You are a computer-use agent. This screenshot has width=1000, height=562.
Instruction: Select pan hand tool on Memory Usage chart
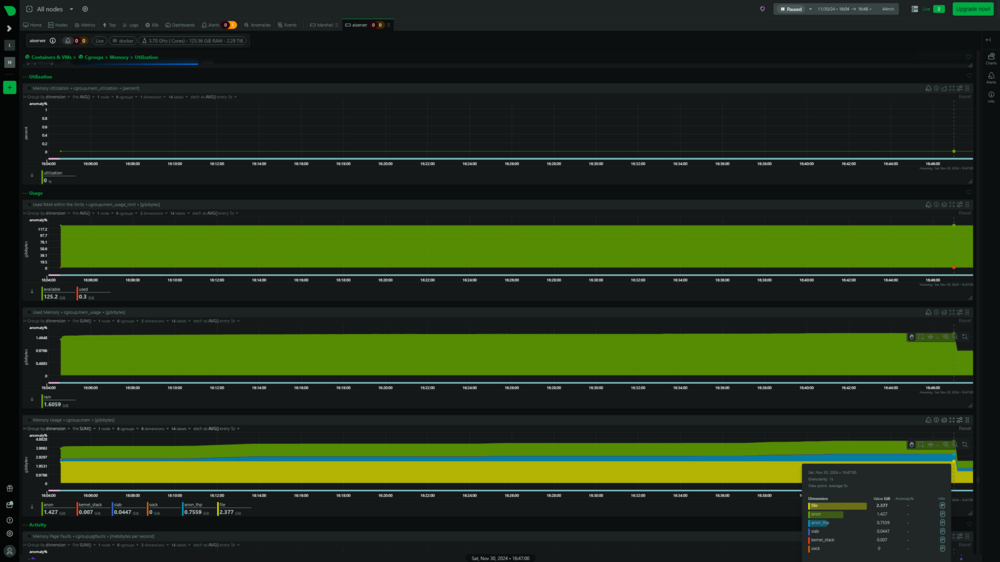click(x=911, y=445)
